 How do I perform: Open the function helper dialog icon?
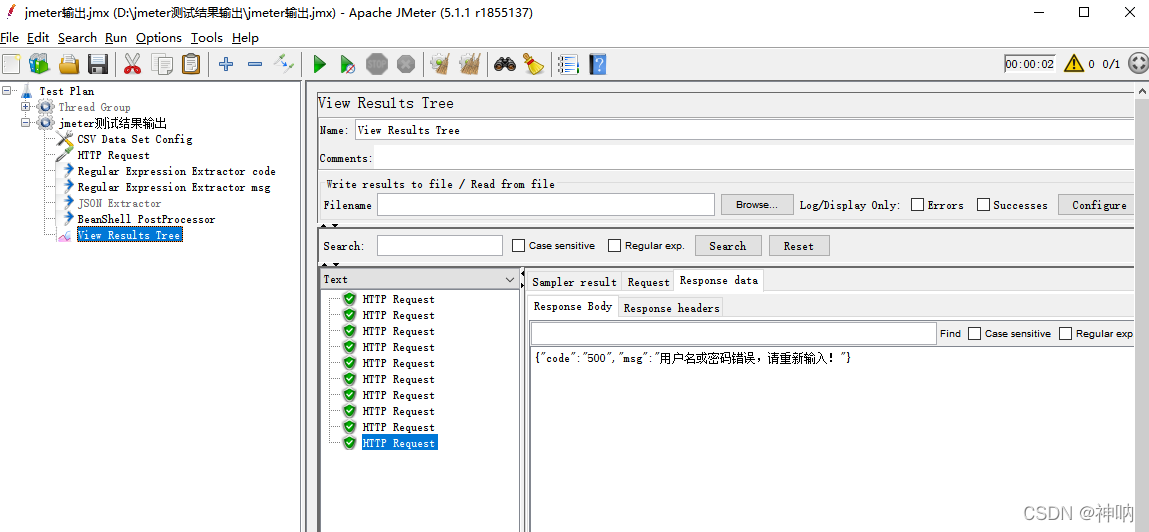pos(568,64)
